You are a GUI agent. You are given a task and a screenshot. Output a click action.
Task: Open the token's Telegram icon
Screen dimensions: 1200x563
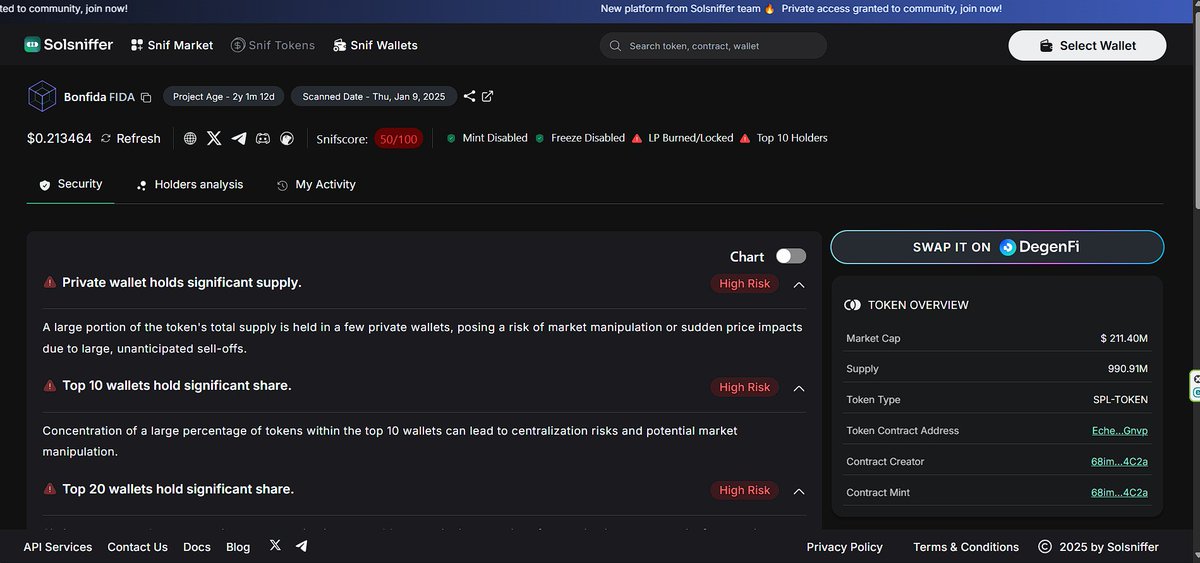(239, 139)
